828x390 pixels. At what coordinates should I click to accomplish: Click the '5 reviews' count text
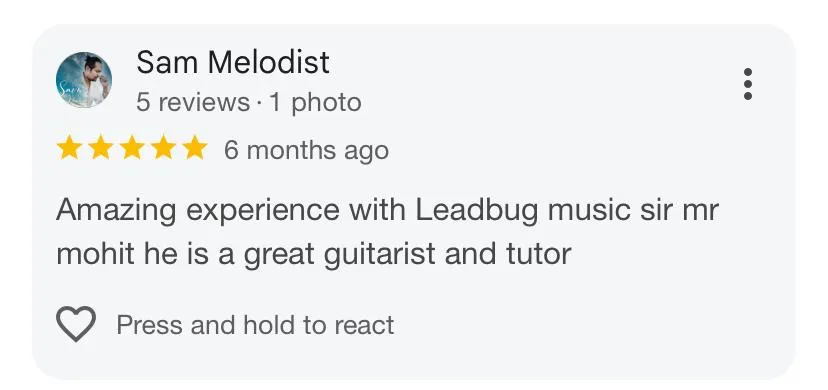[193, 102]
